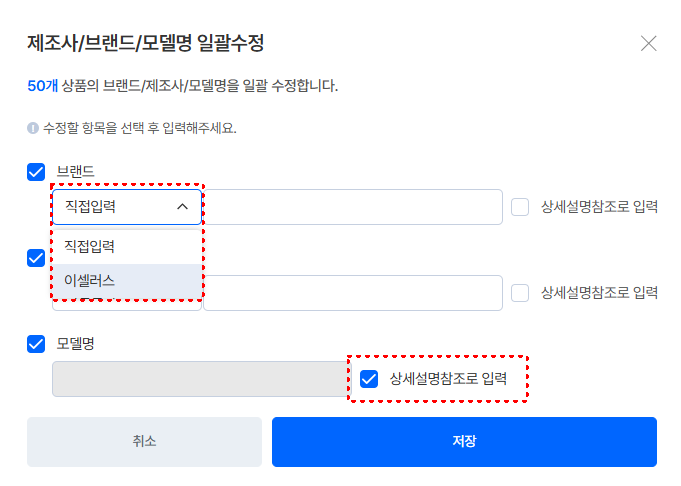The image size is (681, 486).
Task: Uncheck the 브랜드 checkbox
Action: [37, 172]
